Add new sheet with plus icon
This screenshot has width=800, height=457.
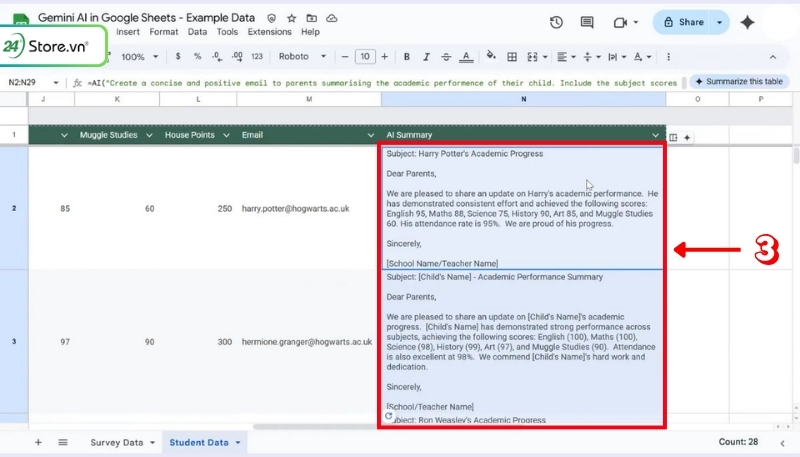pos(38,442)
